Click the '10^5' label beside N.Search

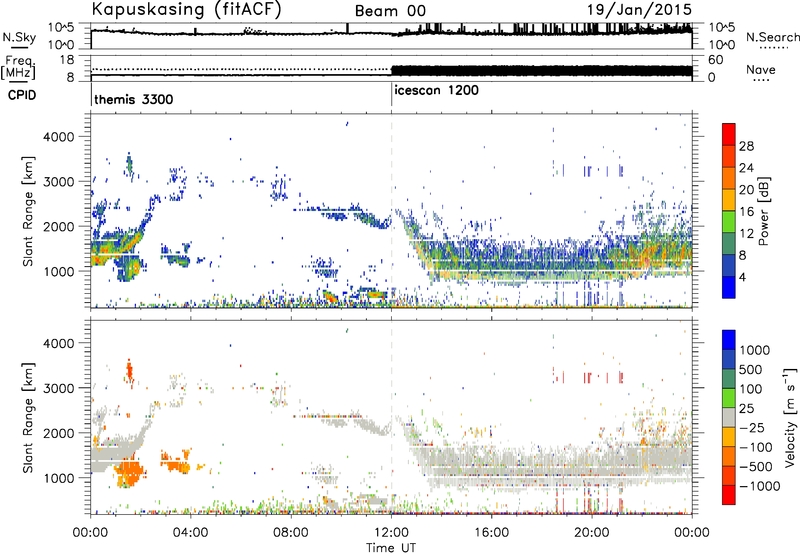click(x=721, y=28)
